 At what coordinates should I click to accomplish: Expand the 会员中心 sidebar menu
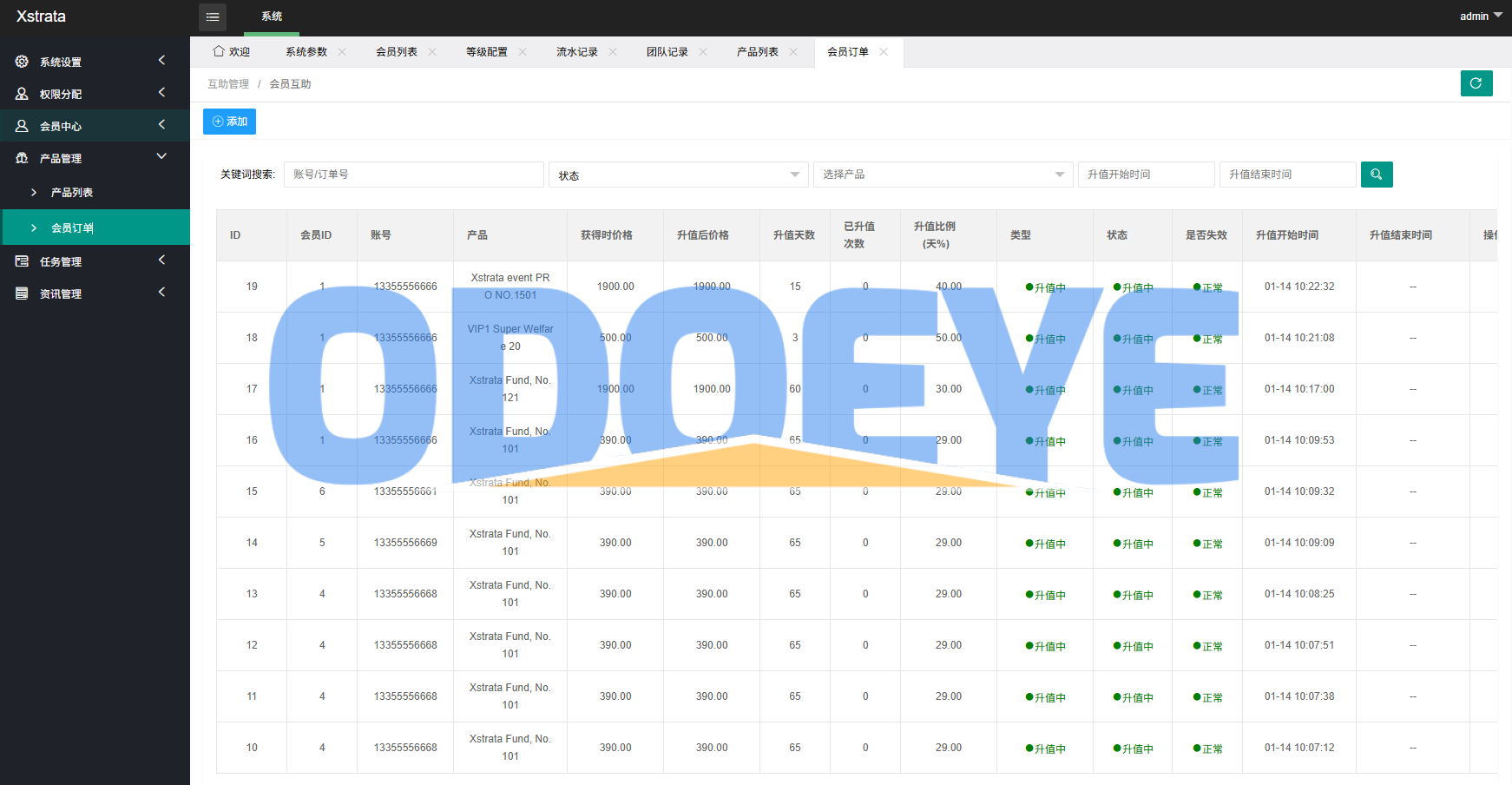tap(94, 126)
